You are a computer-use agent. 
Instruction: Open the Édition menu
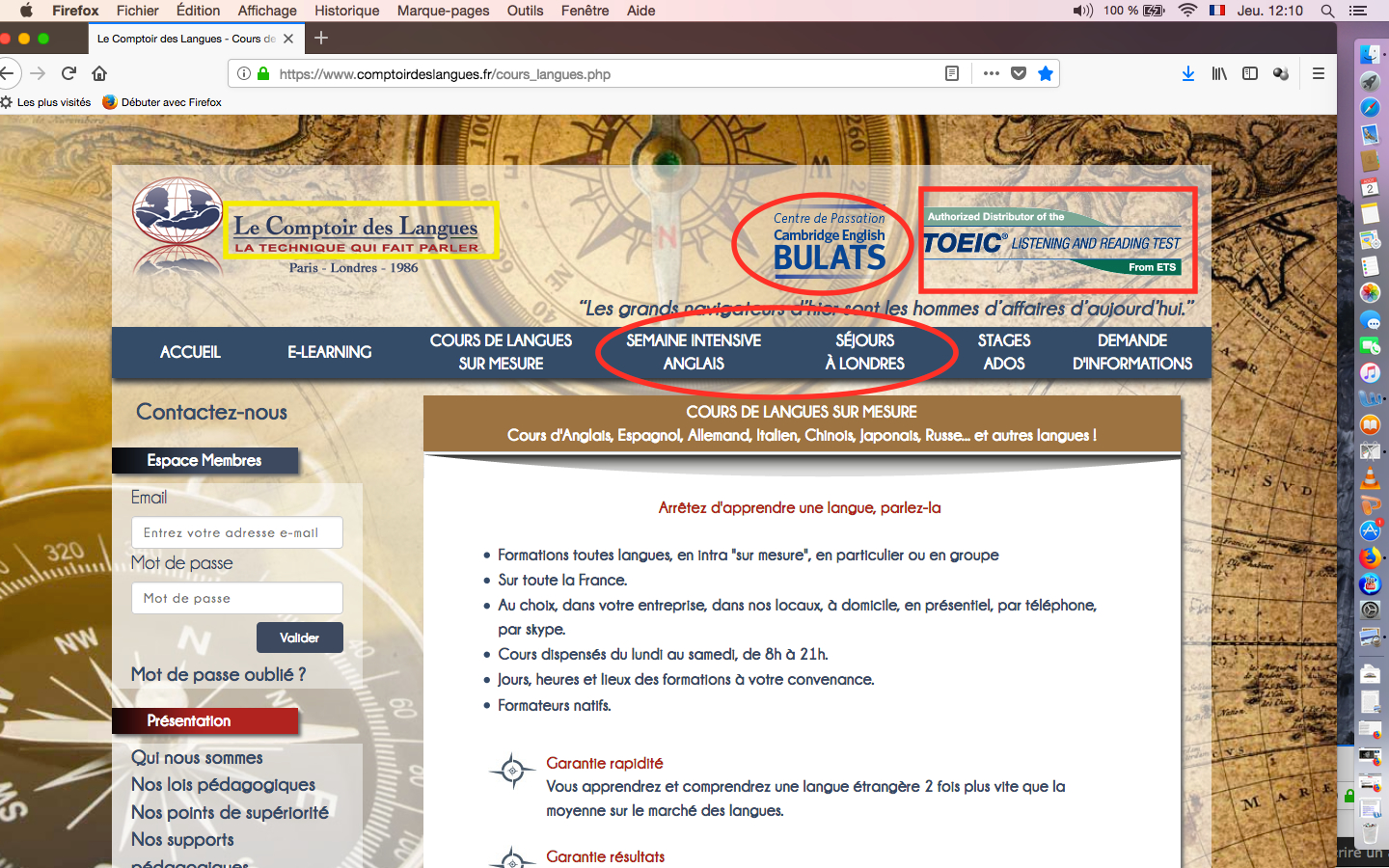198,11
